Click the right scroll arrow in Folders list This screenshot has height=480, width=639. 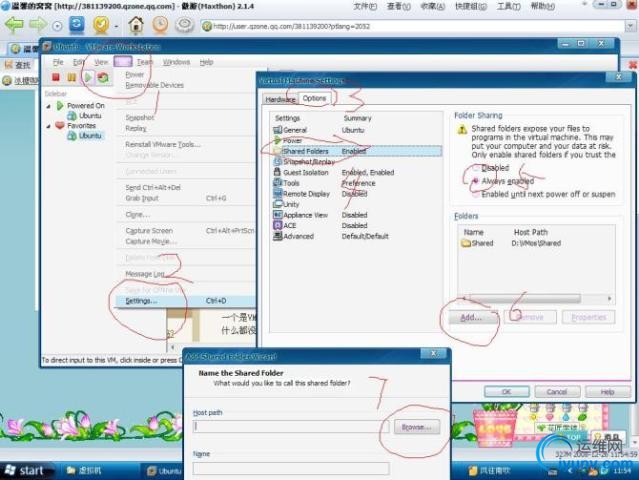click(610, 299)
